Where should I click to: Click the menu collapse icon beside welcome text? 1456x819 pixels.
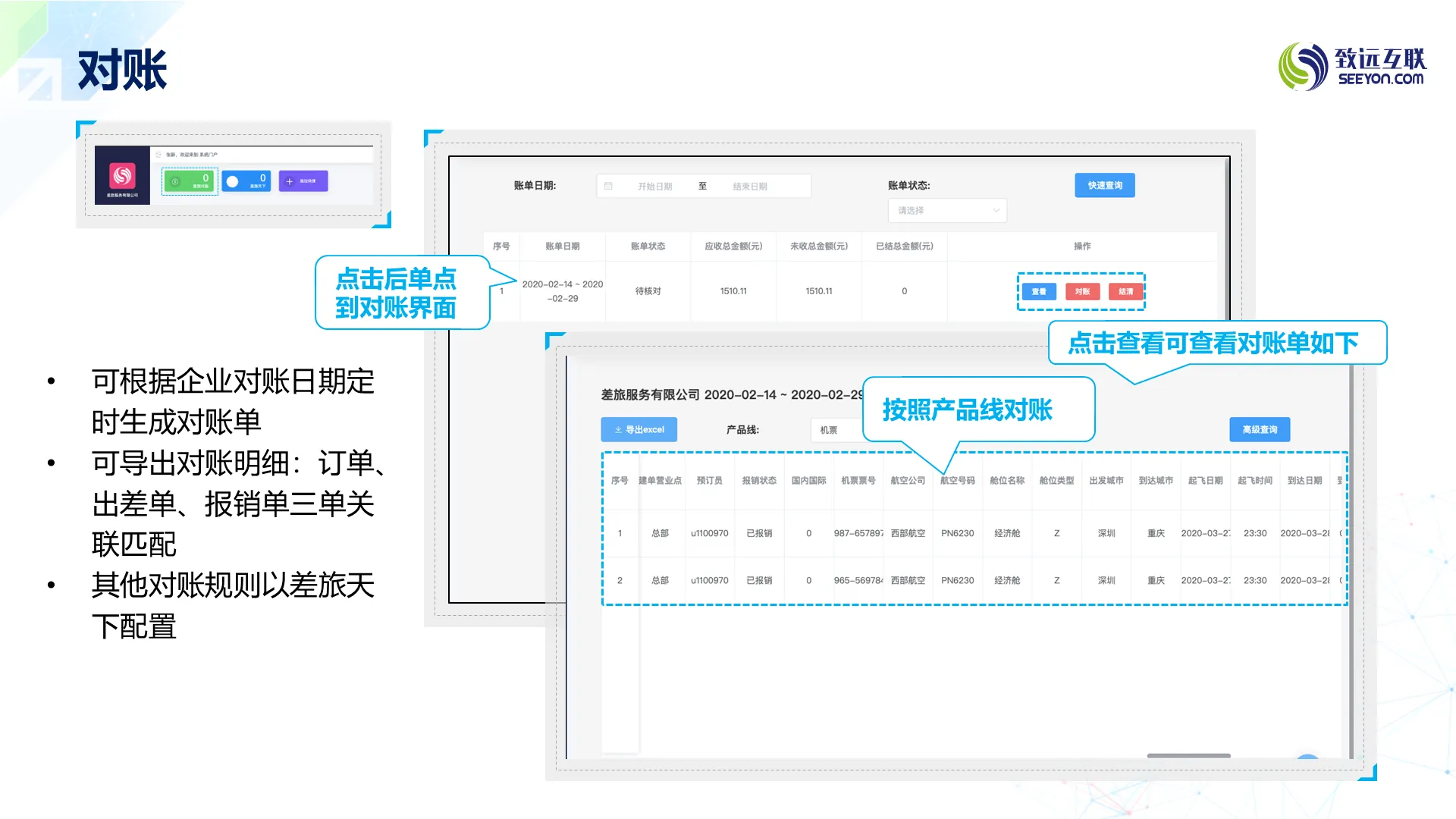158,154
